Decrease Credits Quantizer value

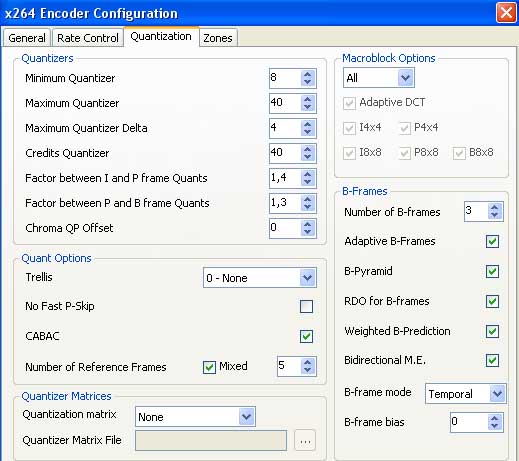click(x=307, y=157)
